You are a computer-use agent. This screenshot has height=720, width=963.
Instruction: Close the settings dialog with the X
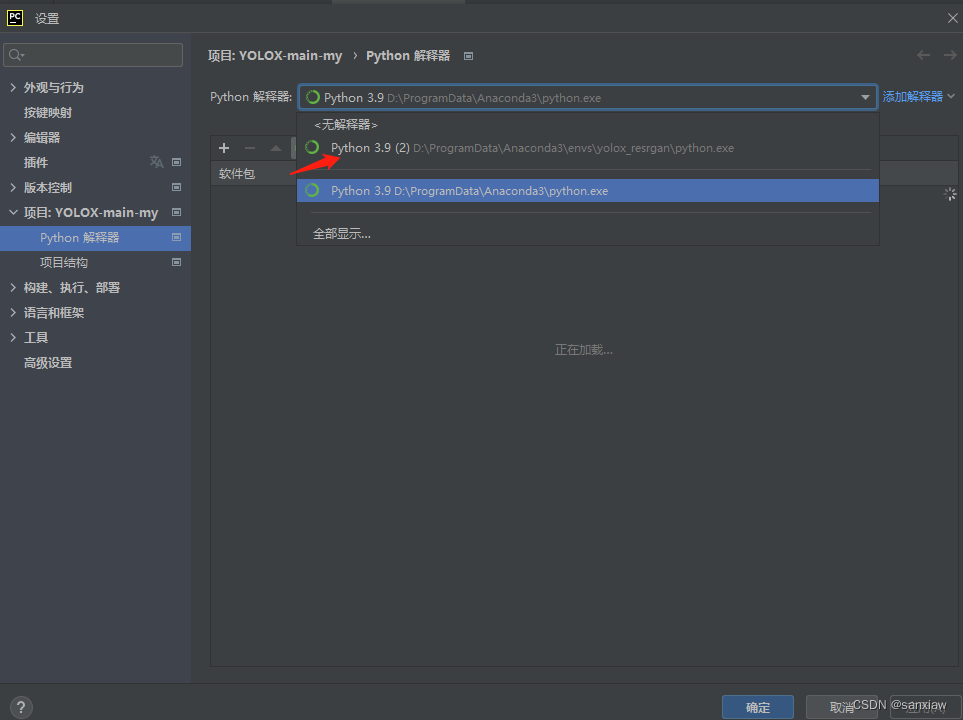(953, 18)
